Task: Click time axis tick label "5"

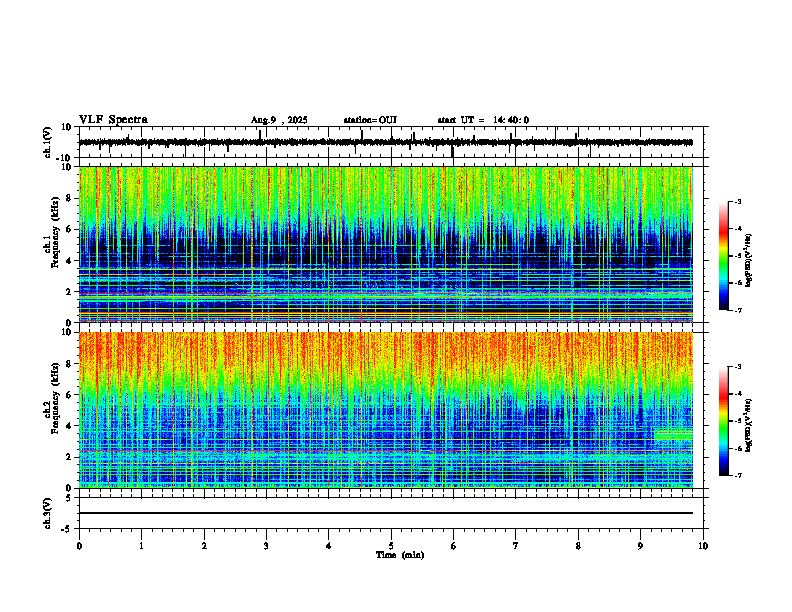Action: click(391, 546)
